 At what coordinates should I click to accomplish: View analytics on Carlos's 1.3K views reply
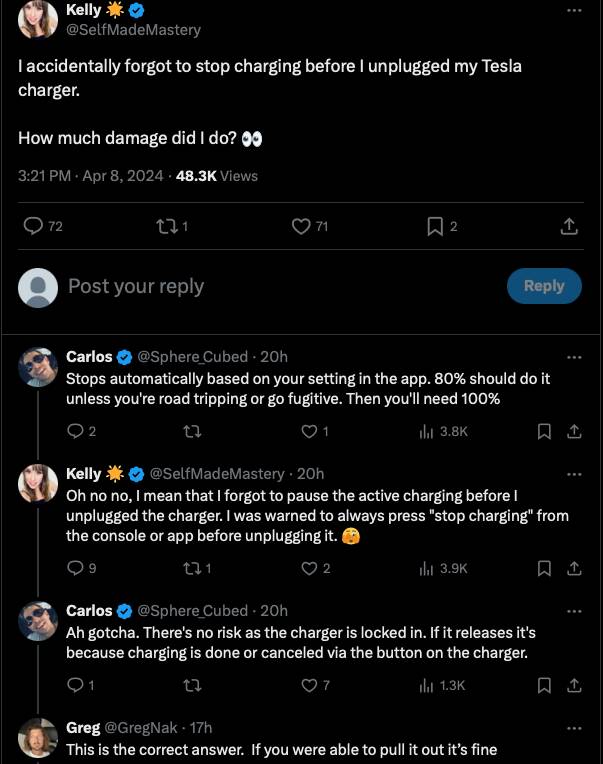tap(443, 685)
